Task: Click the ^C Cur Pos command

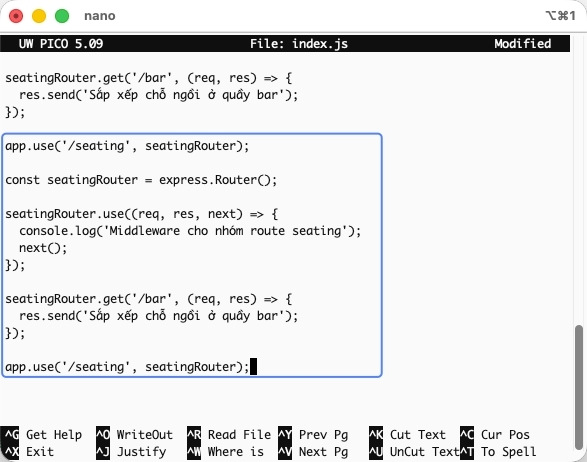Action: (x=495, y=434)
